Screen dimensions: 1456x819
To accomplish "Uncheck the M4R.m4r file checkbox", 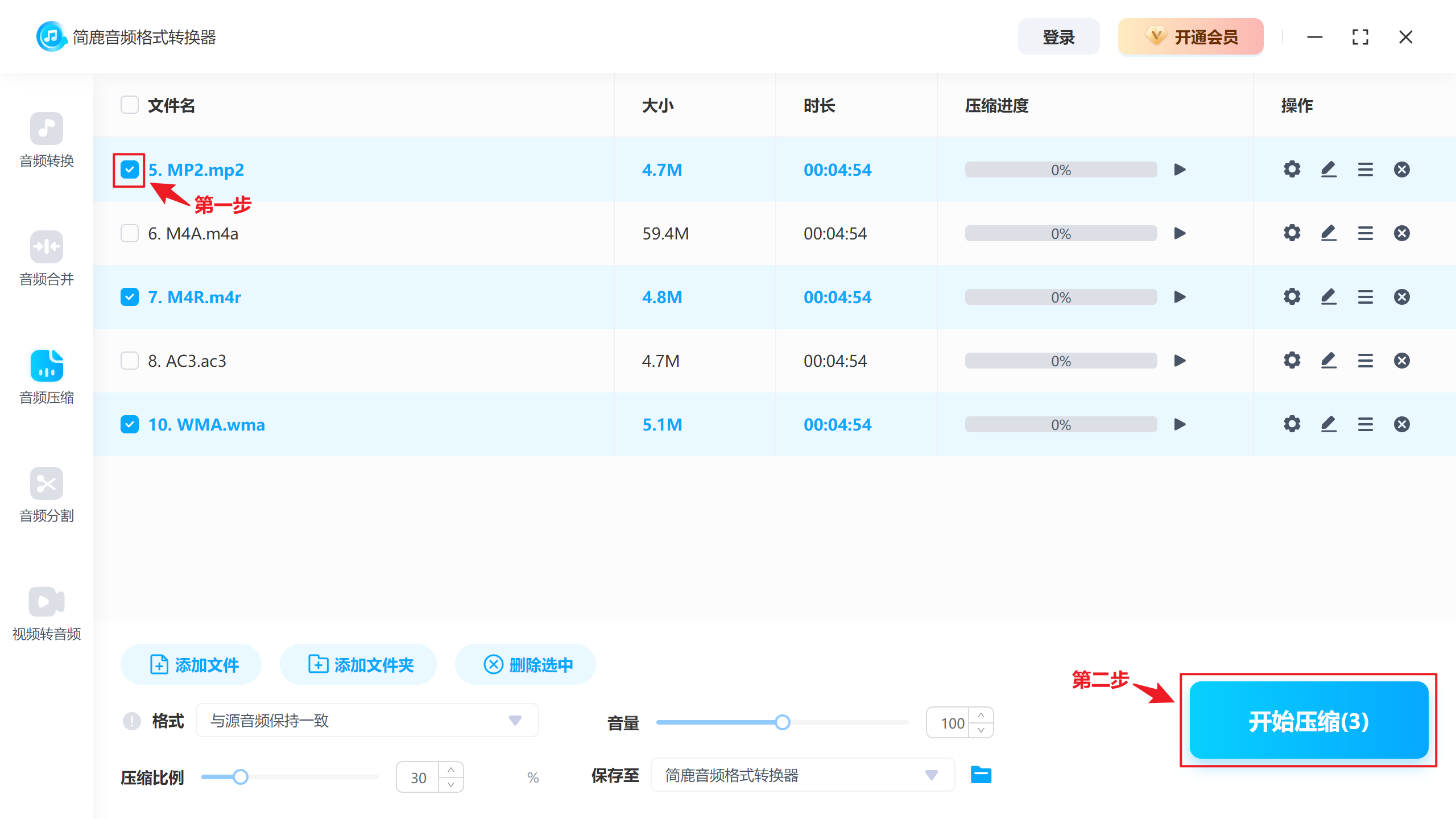I will coord(129,296).
